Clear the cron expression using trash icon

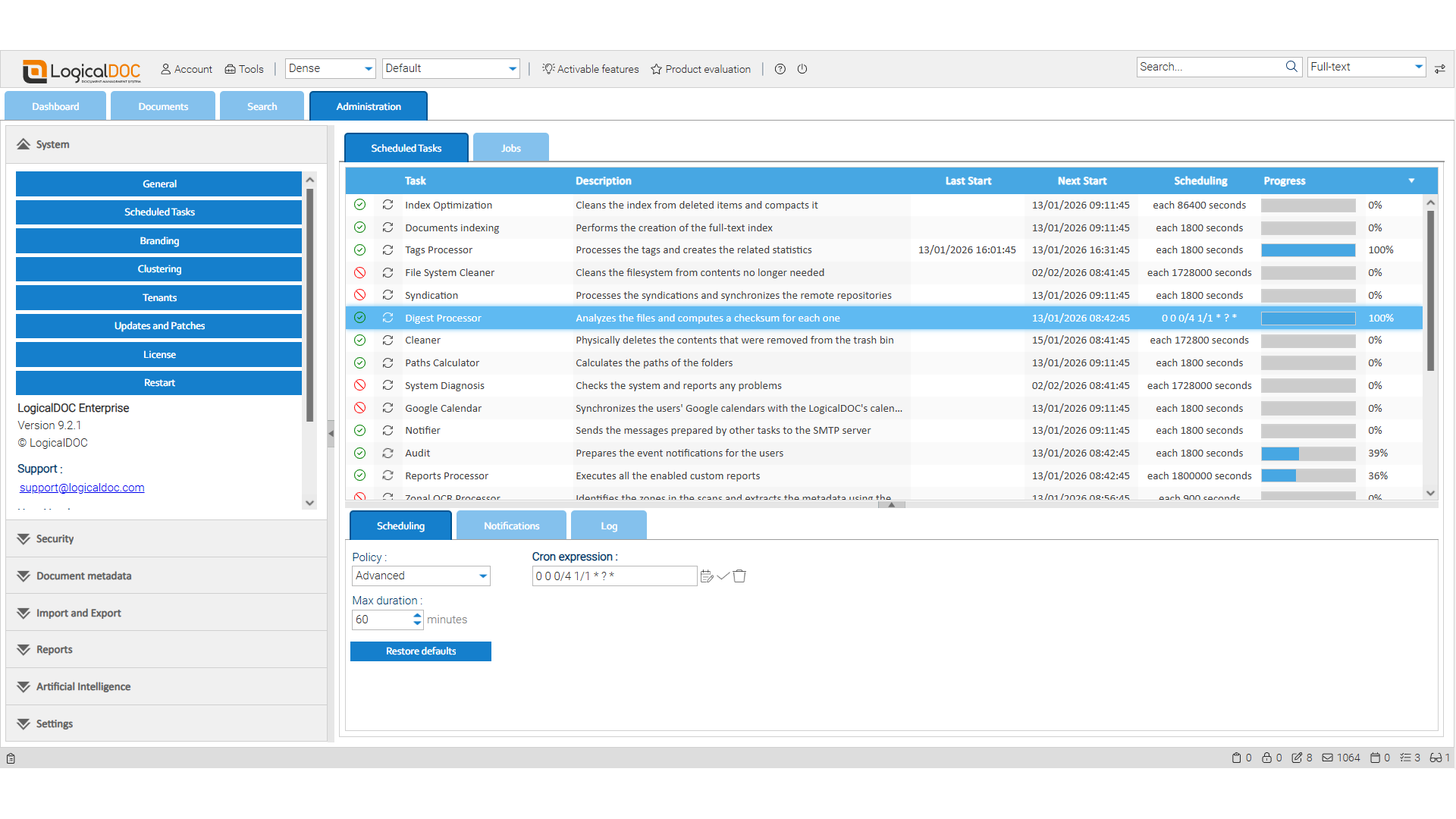(x=739, y=576)
